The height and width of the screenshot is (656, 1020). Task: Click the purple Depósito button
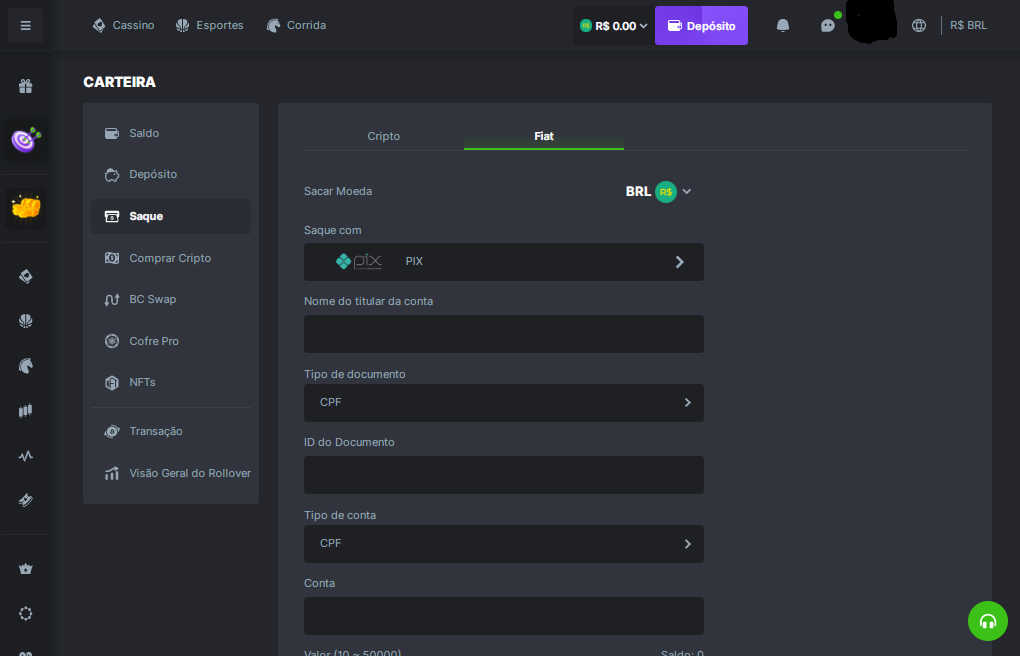click(701, 25)
